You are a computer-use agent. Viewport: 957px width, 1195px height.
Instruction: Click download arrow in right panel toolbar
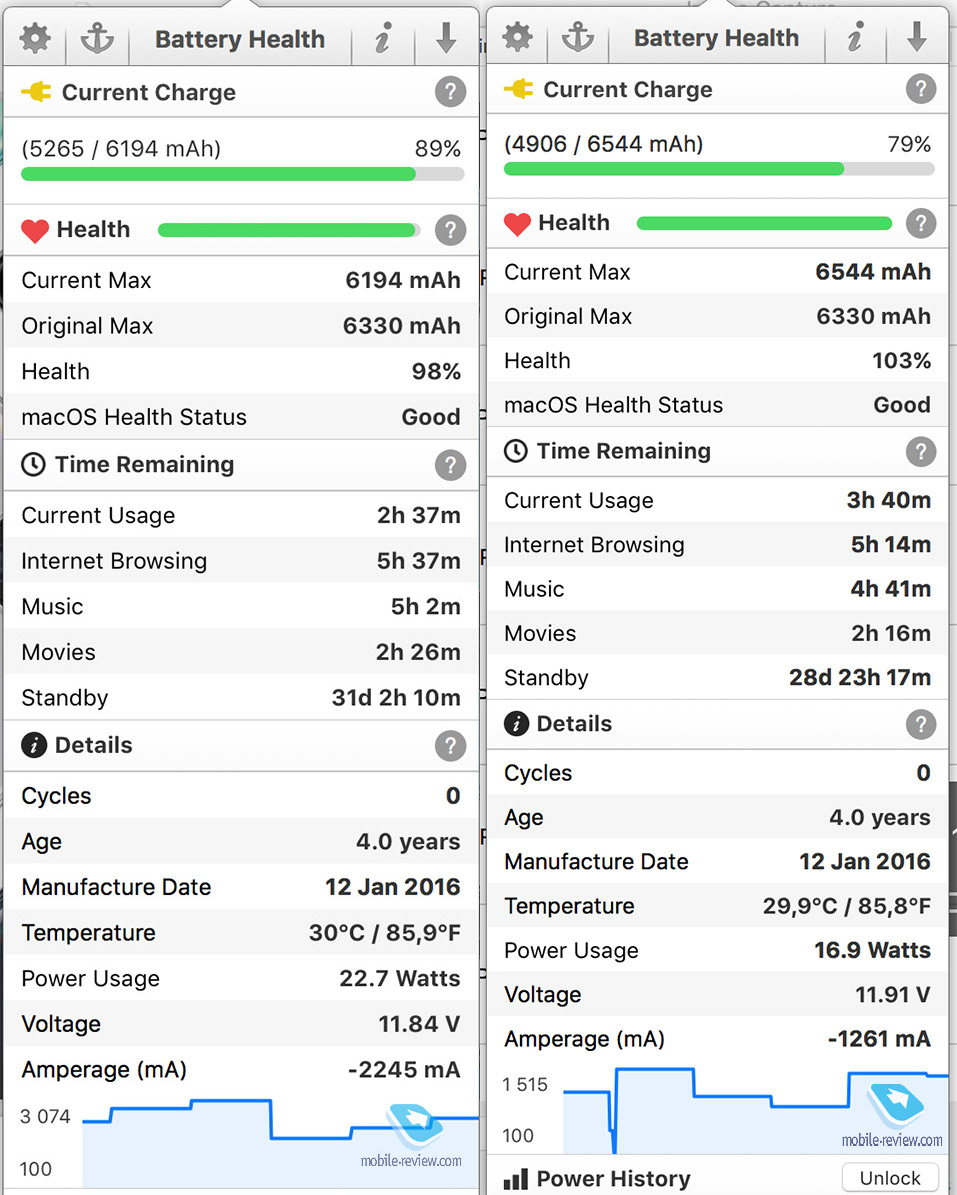917,37
